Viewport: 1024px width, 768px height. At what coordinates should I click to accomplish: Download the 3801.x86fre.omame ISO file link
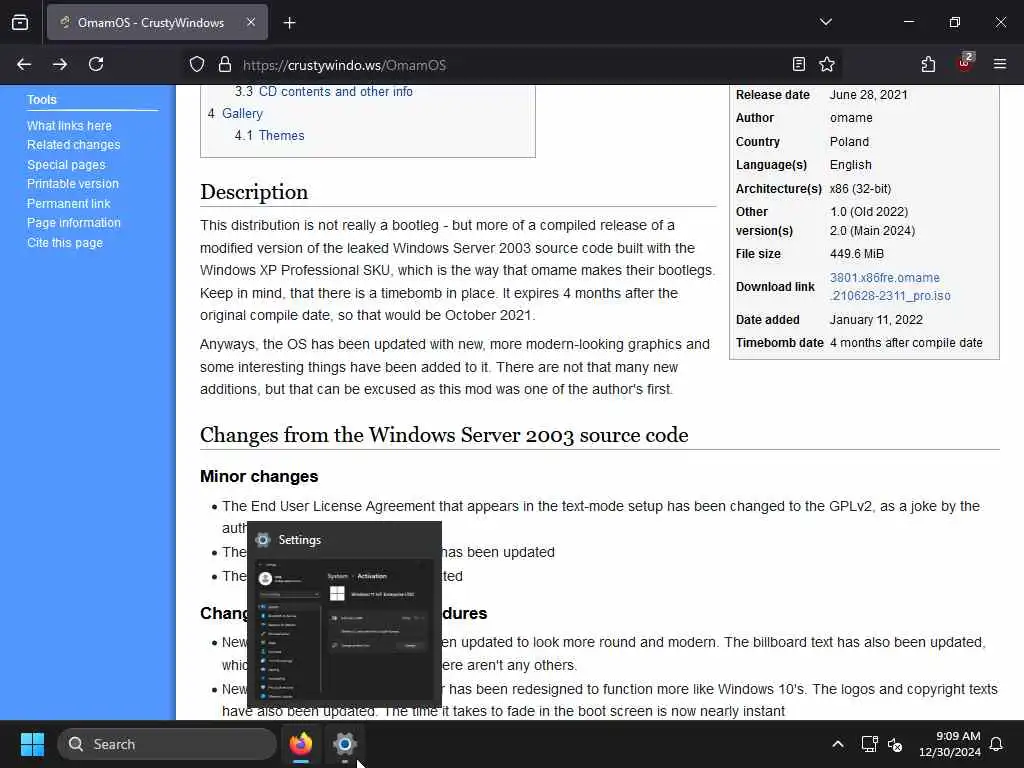[x=890, y=287]
